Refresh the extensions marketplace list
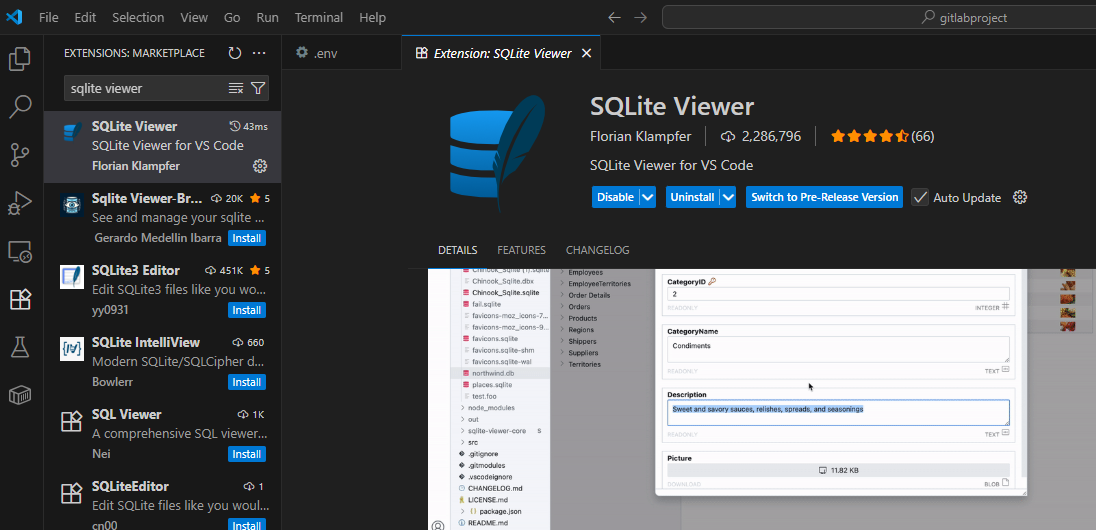 pos(235,53)
